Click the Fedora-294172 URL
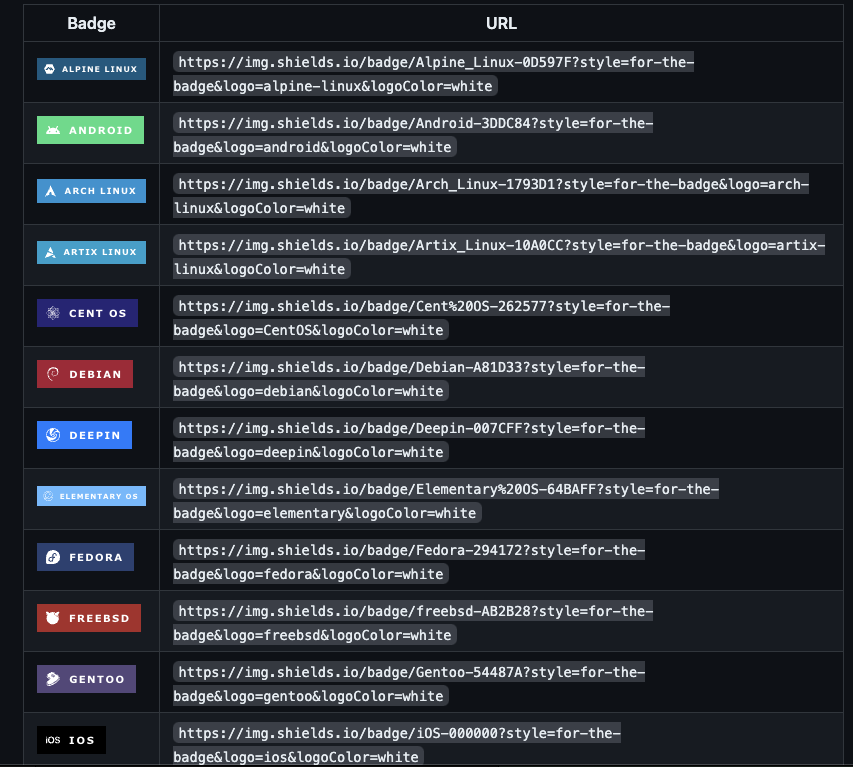This screenshot has width=853, height=767. click(x=409, y=561)
